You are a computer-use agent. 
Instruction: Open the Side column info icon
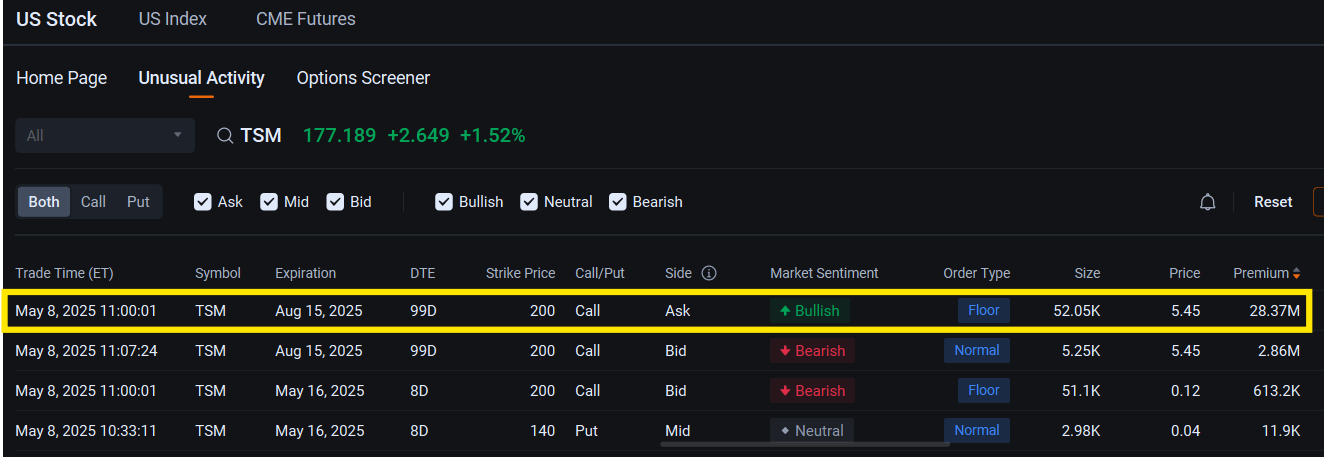[709, 273]
